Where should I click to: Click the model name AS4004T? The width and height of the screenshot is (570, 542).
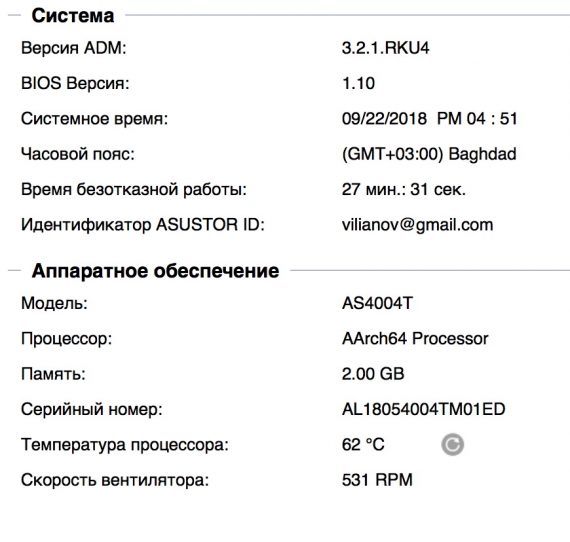pos(377,303)
